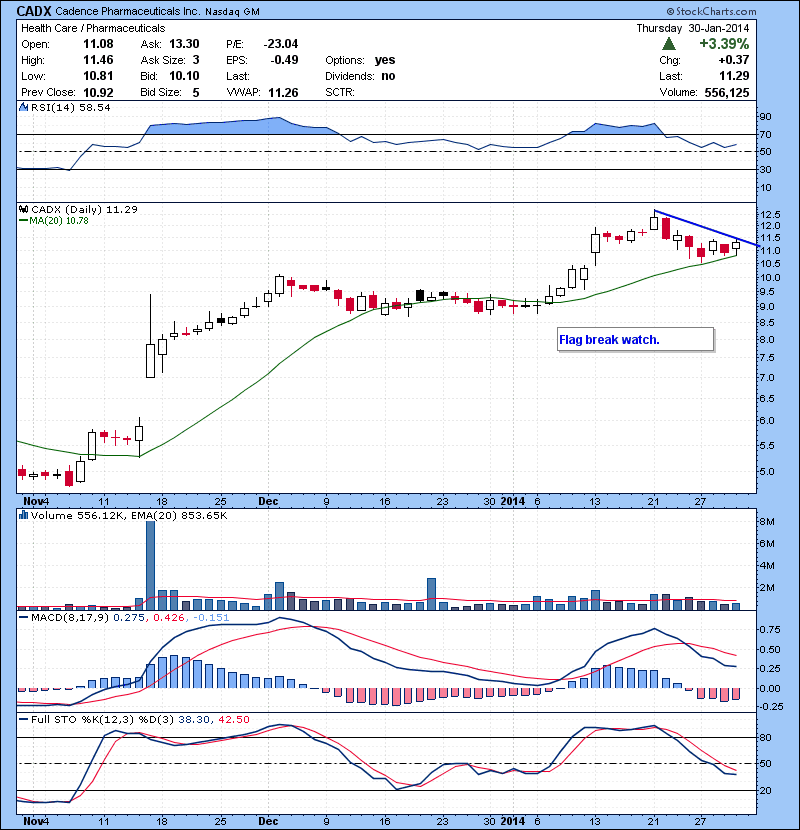
Task: Click the 80 stochastic axis label
Action: [766, 737]
